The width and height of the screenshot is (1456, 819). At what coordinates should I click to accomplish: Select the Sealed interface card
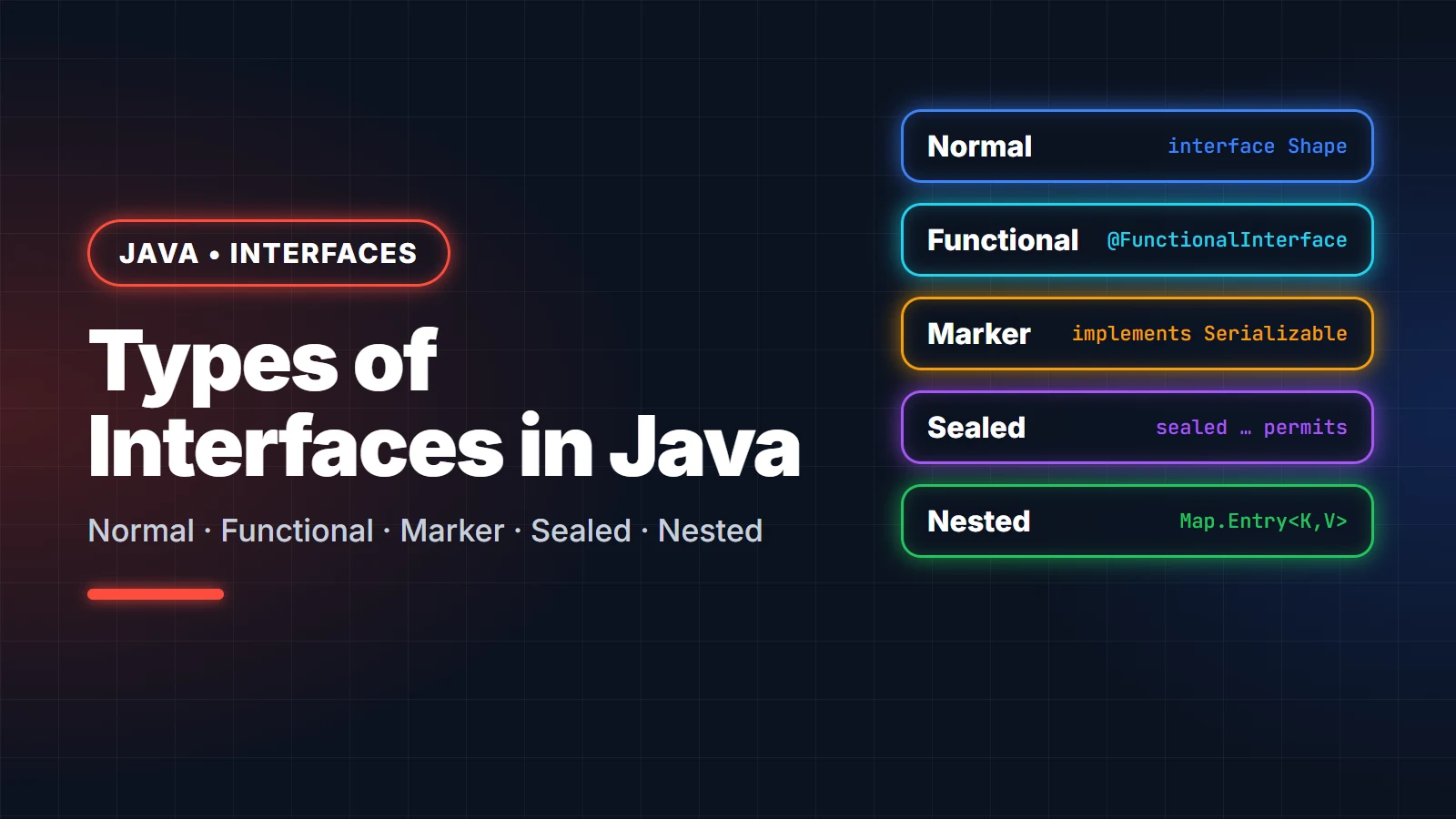click(1137, 428)
